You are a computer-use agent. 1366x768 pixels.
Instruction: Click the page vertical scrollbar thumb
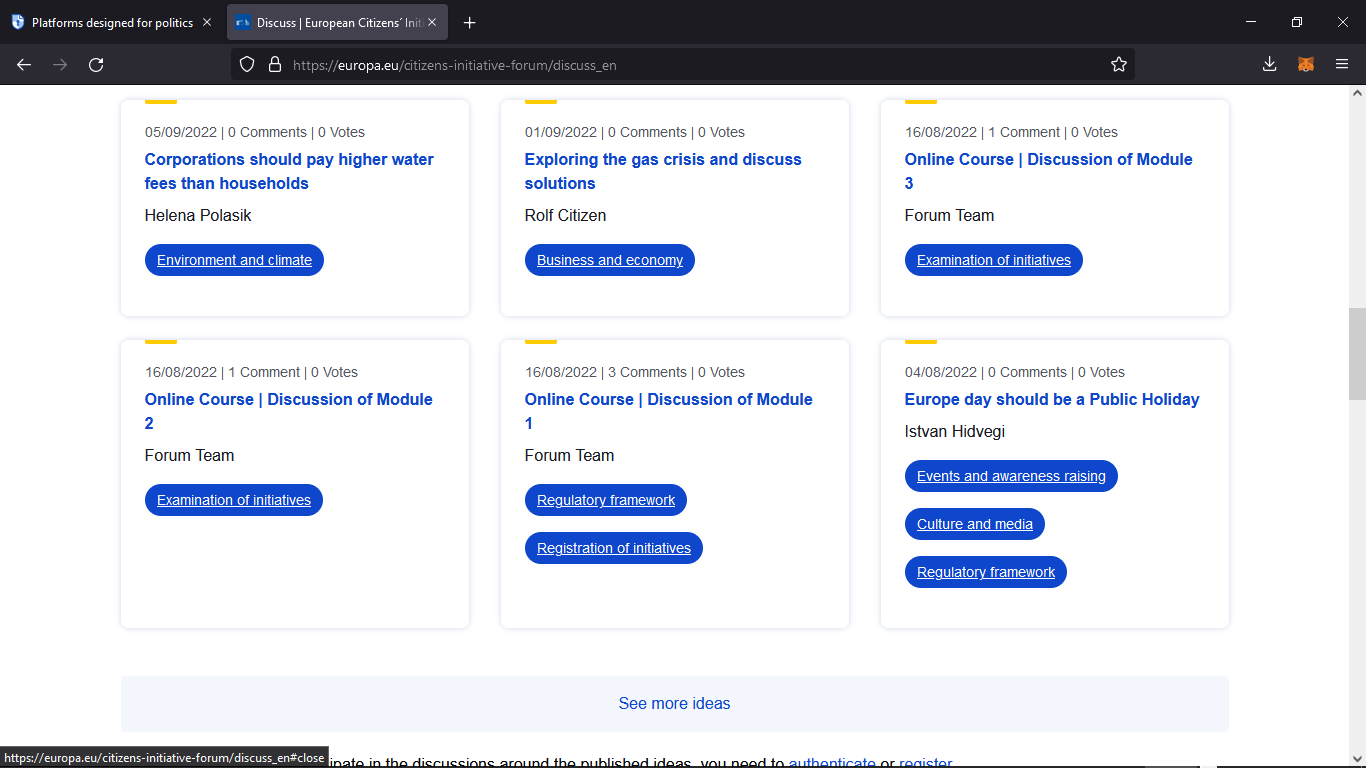pyautogui.click(x=1357, y=354)
